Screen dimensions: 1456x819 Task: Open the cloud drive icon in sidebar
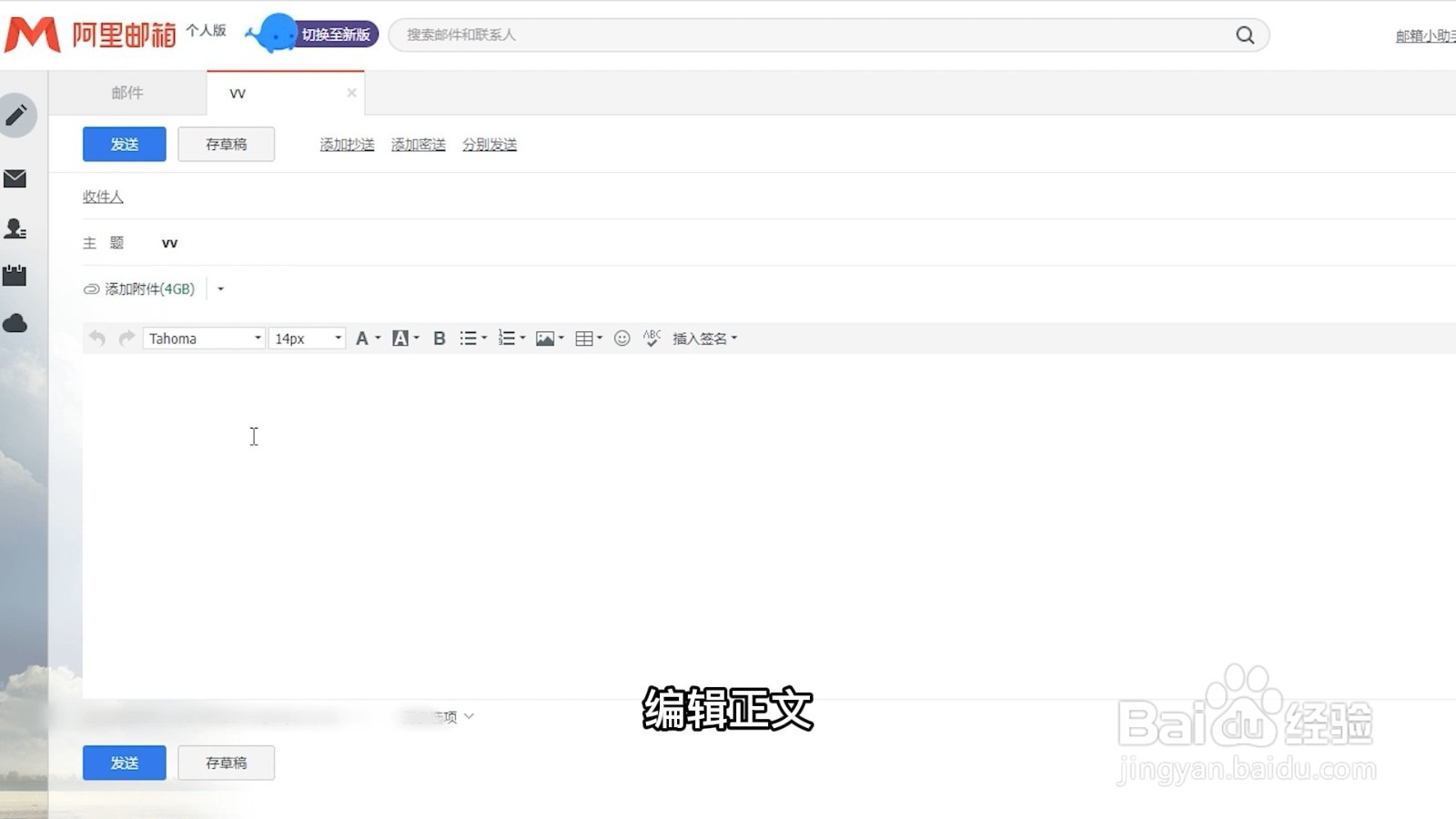tap(16, 323)
